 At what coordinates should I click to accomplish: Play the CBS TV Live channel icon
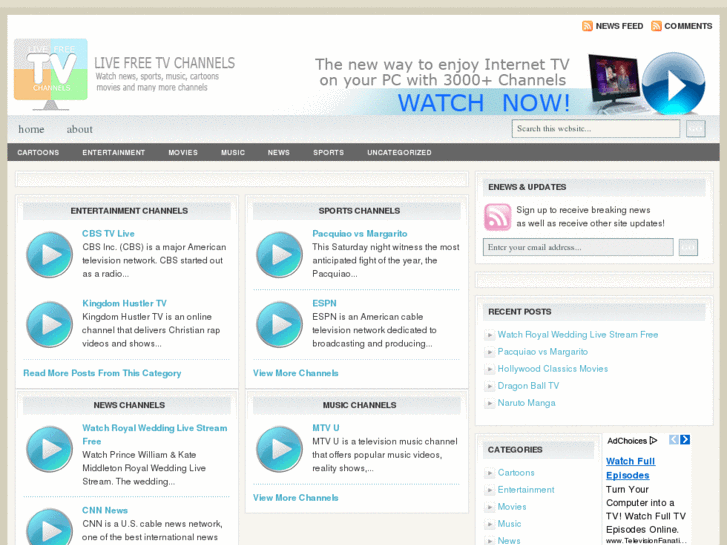pyautogui.click(x=49, y=255)
